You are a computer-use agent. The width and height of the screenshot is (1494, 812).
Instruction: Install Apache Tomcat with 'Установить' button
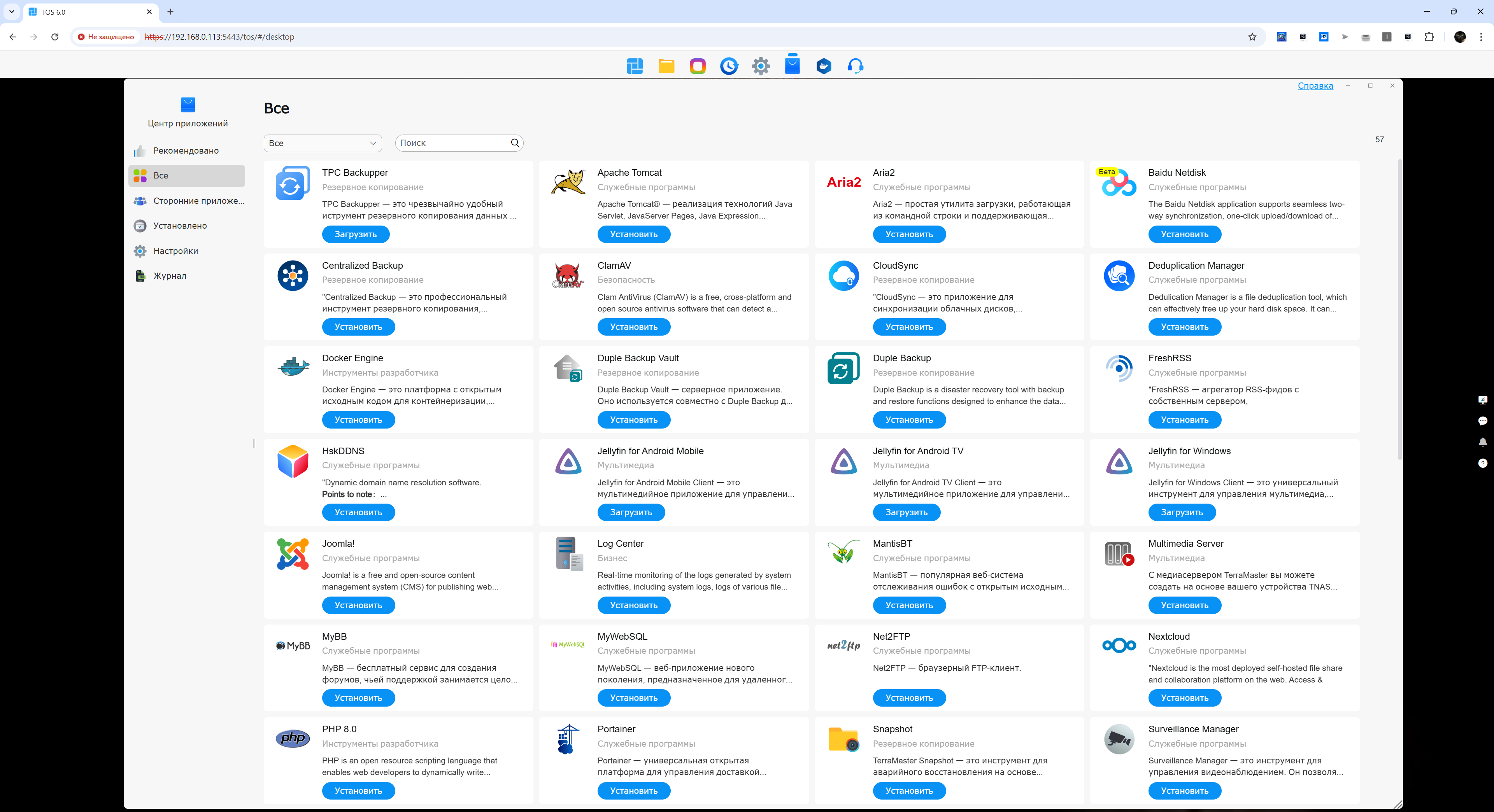pos(633,234)
